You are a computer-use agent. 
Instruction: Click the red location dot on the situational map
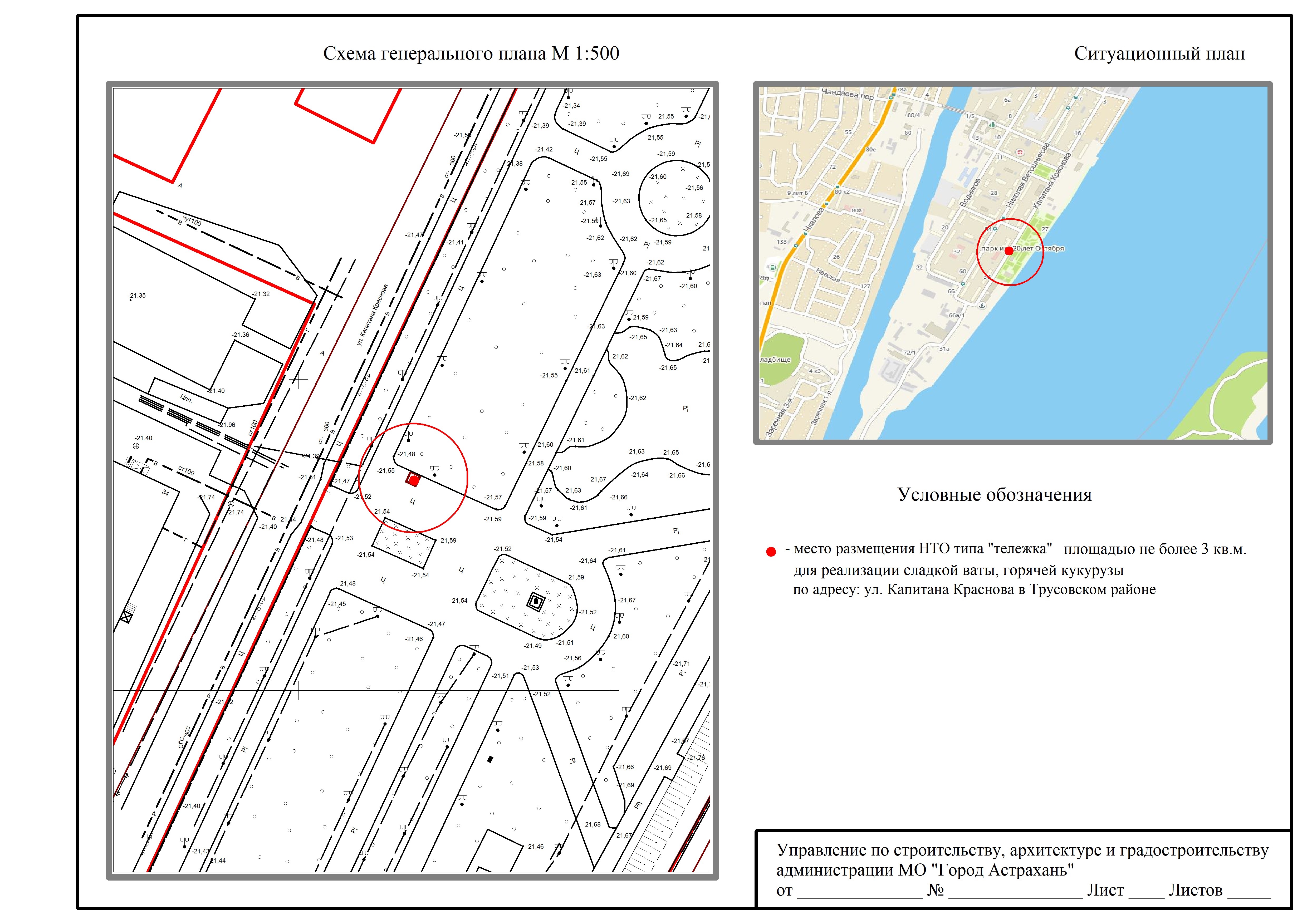[x=1009, y=251]
